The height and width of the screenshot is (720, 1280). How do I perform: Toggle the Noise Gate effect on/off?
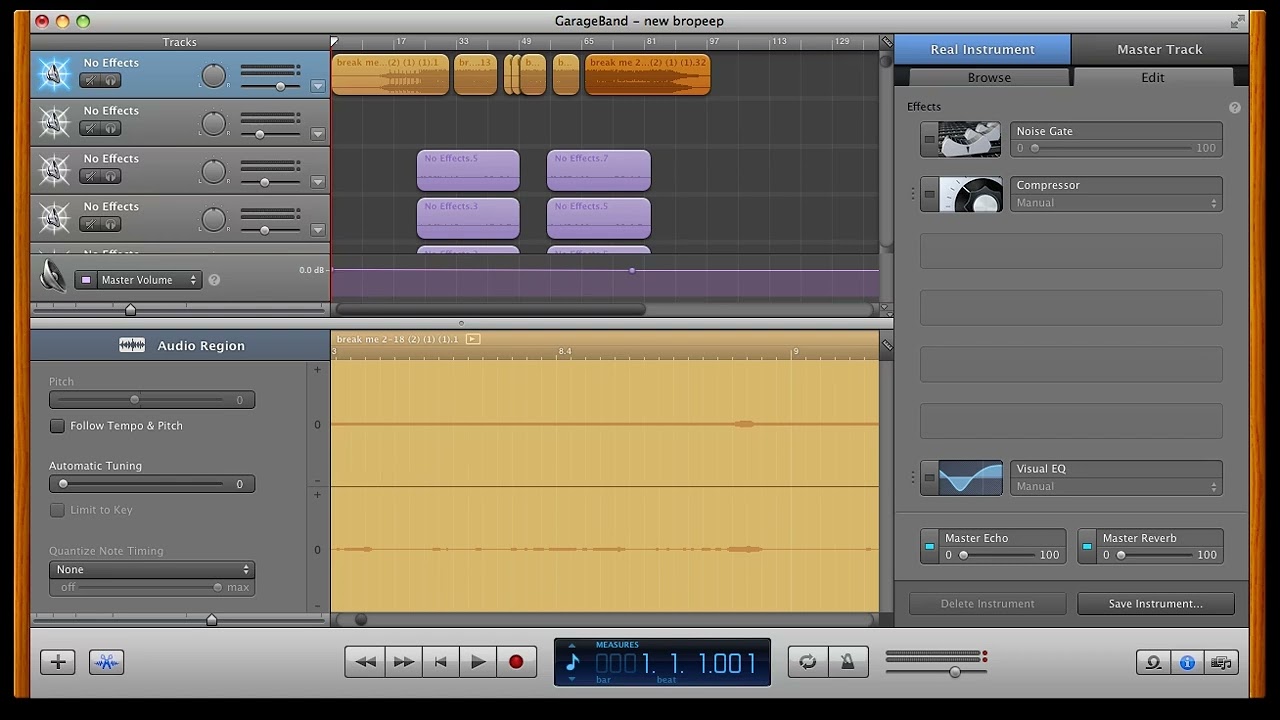pyautogui.click(x=929, y=140)
